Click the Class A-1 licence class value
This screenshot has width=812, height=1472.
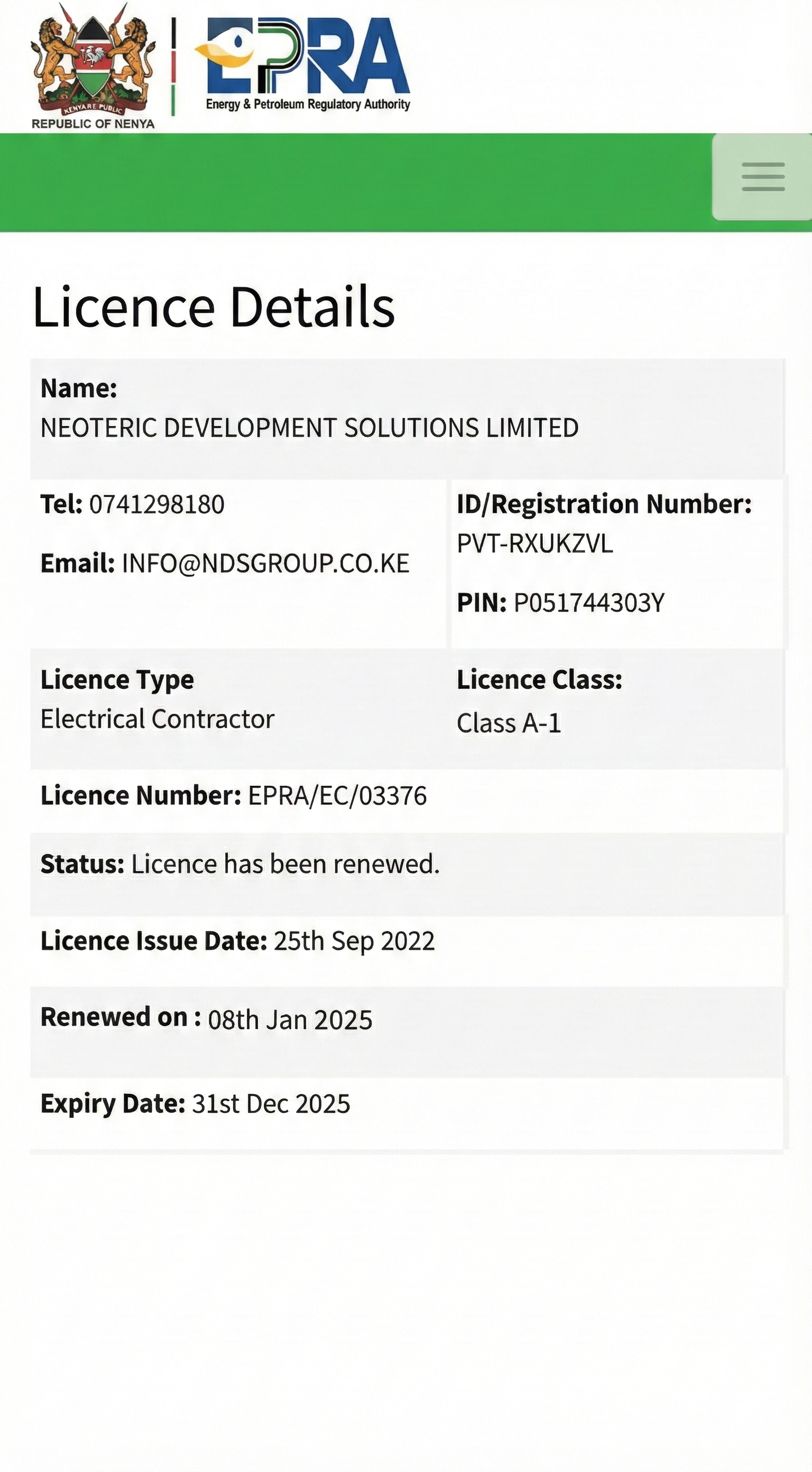[x=509, y=723]
